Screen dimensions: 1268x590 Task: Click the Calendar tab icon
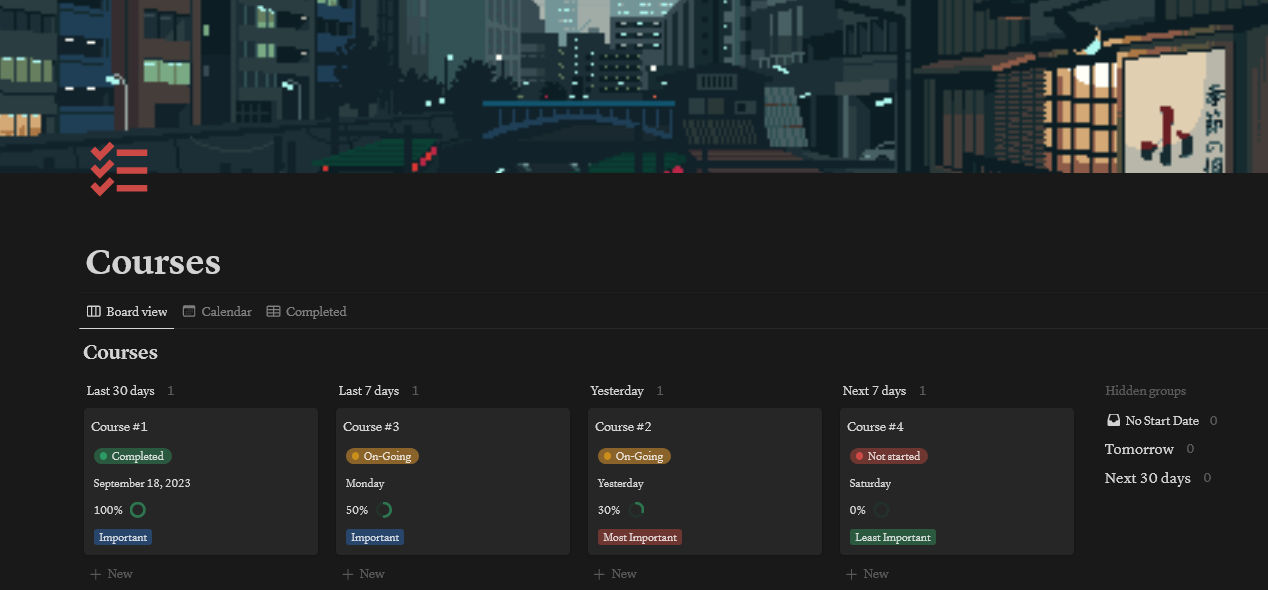[x=189, y=312]
